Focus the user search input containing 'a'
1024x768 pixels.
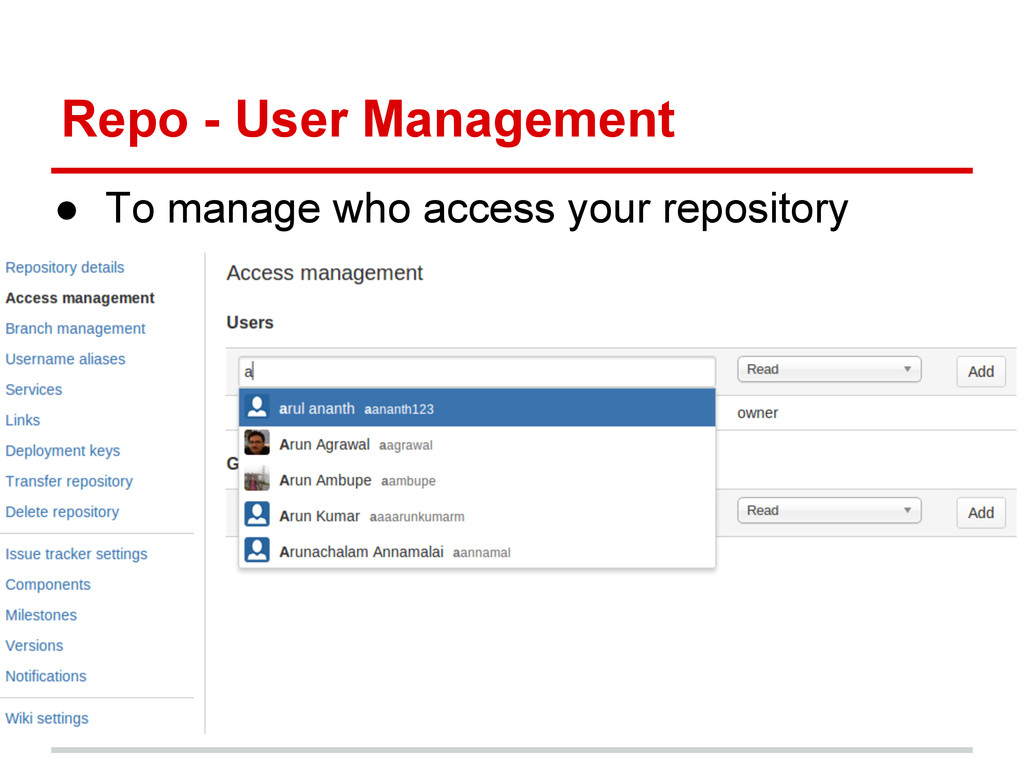coord(477,372)
